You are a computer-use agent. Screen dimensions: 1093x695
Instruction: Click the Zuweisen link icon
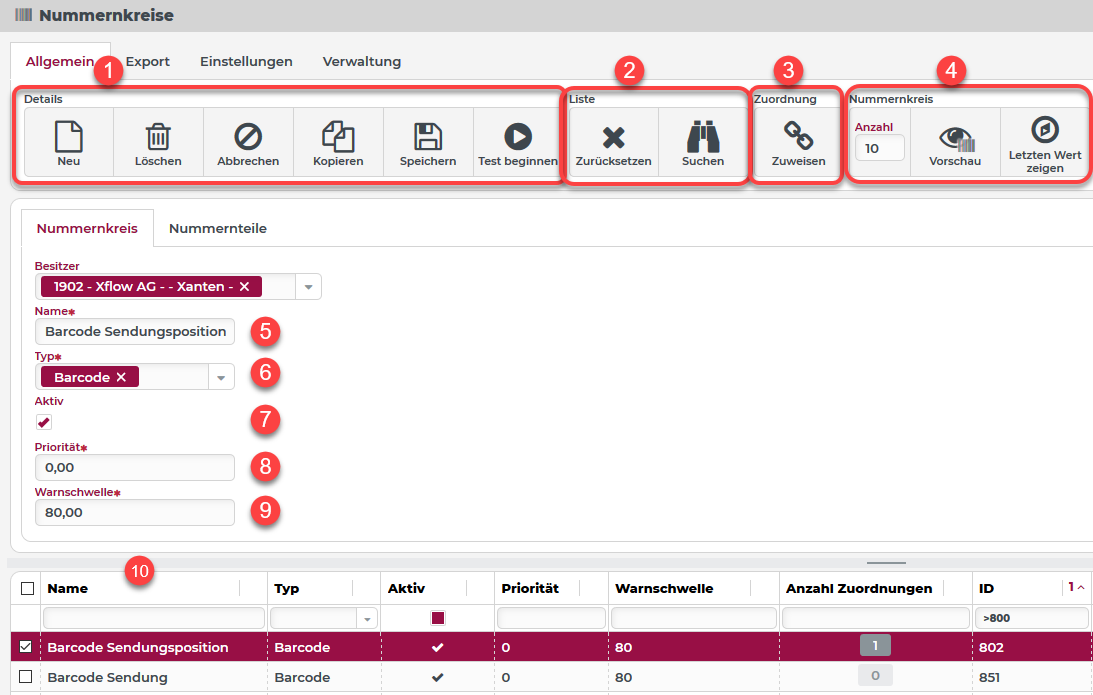click(x=798, y=137)
